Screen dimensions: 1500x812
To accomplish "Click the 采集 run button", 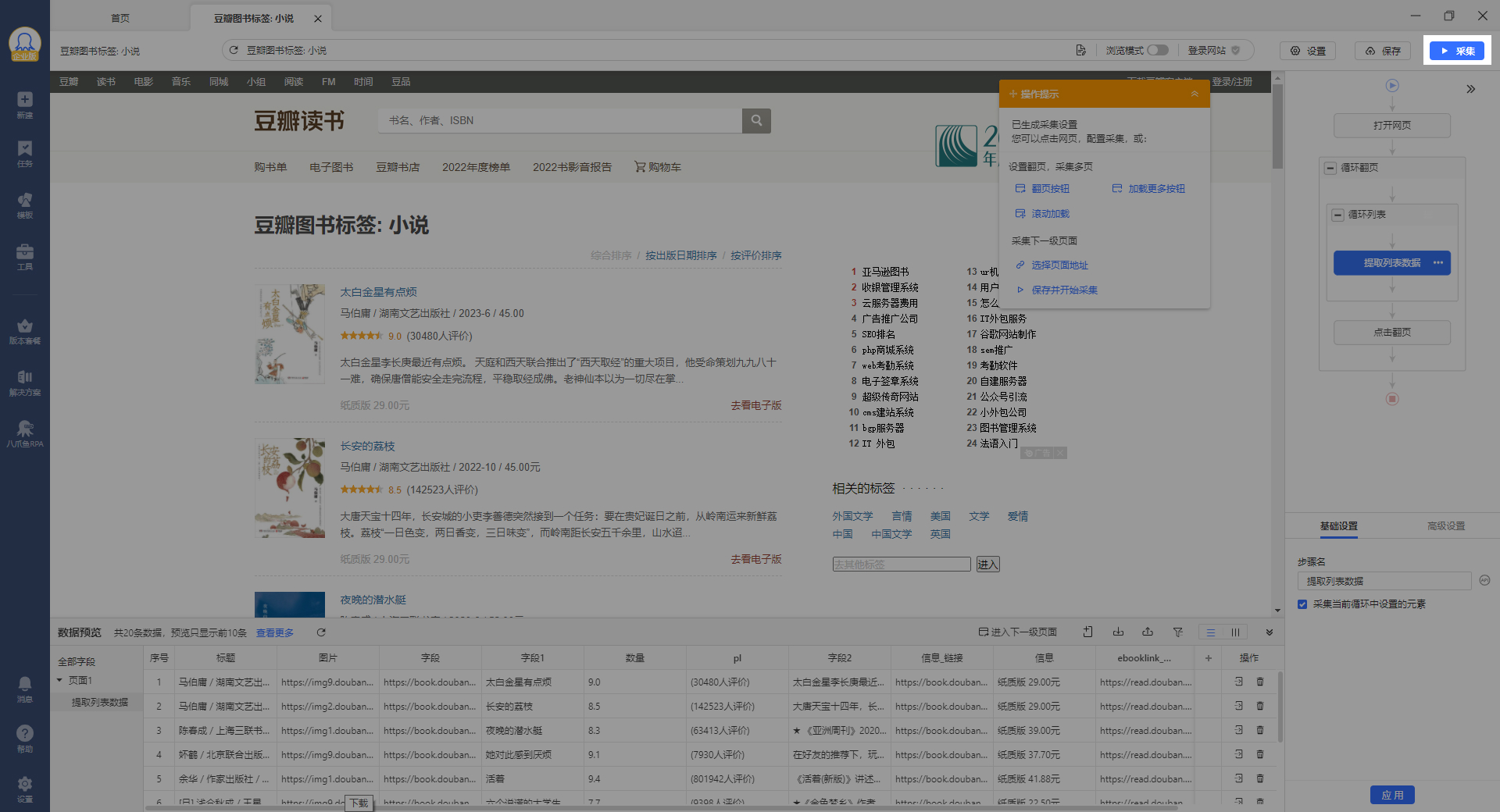I will (1456, 51).
